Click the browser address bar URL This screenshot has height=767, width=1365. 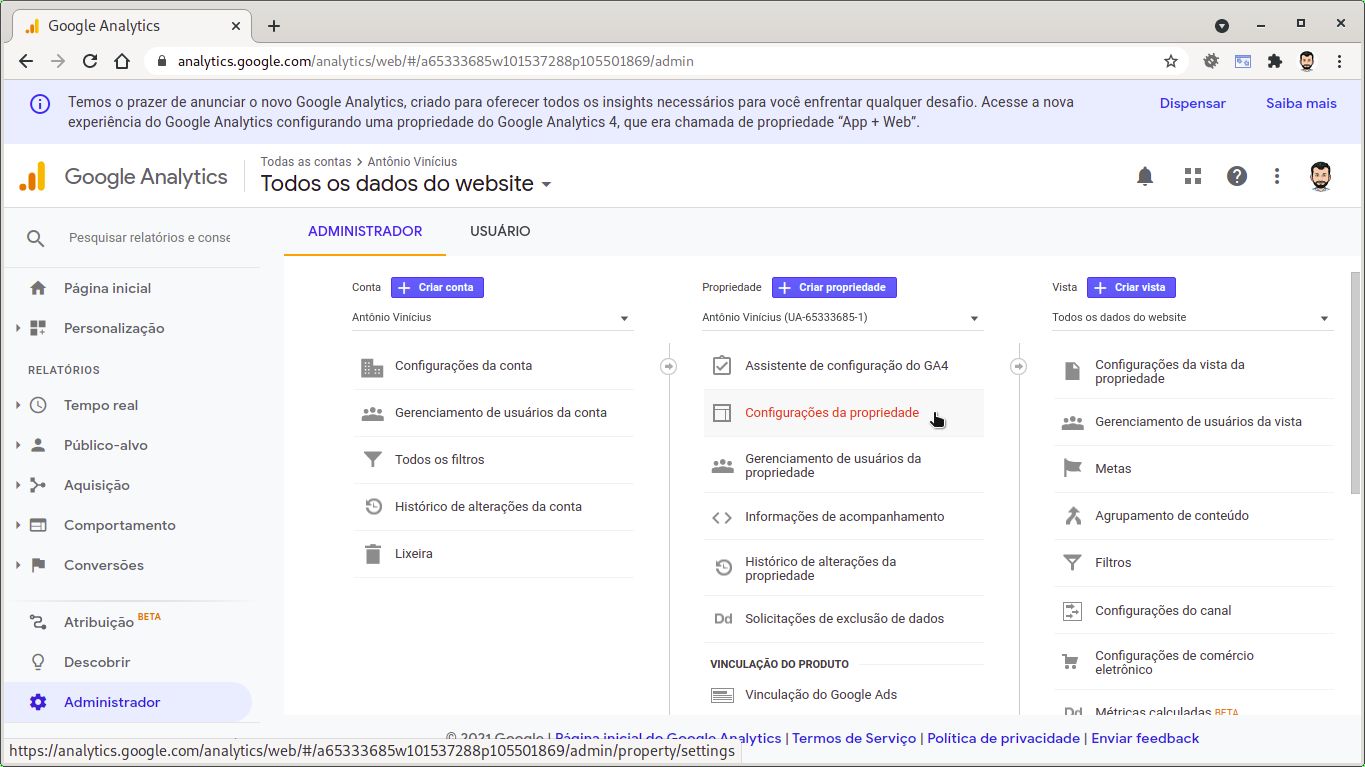coord(436,61)
